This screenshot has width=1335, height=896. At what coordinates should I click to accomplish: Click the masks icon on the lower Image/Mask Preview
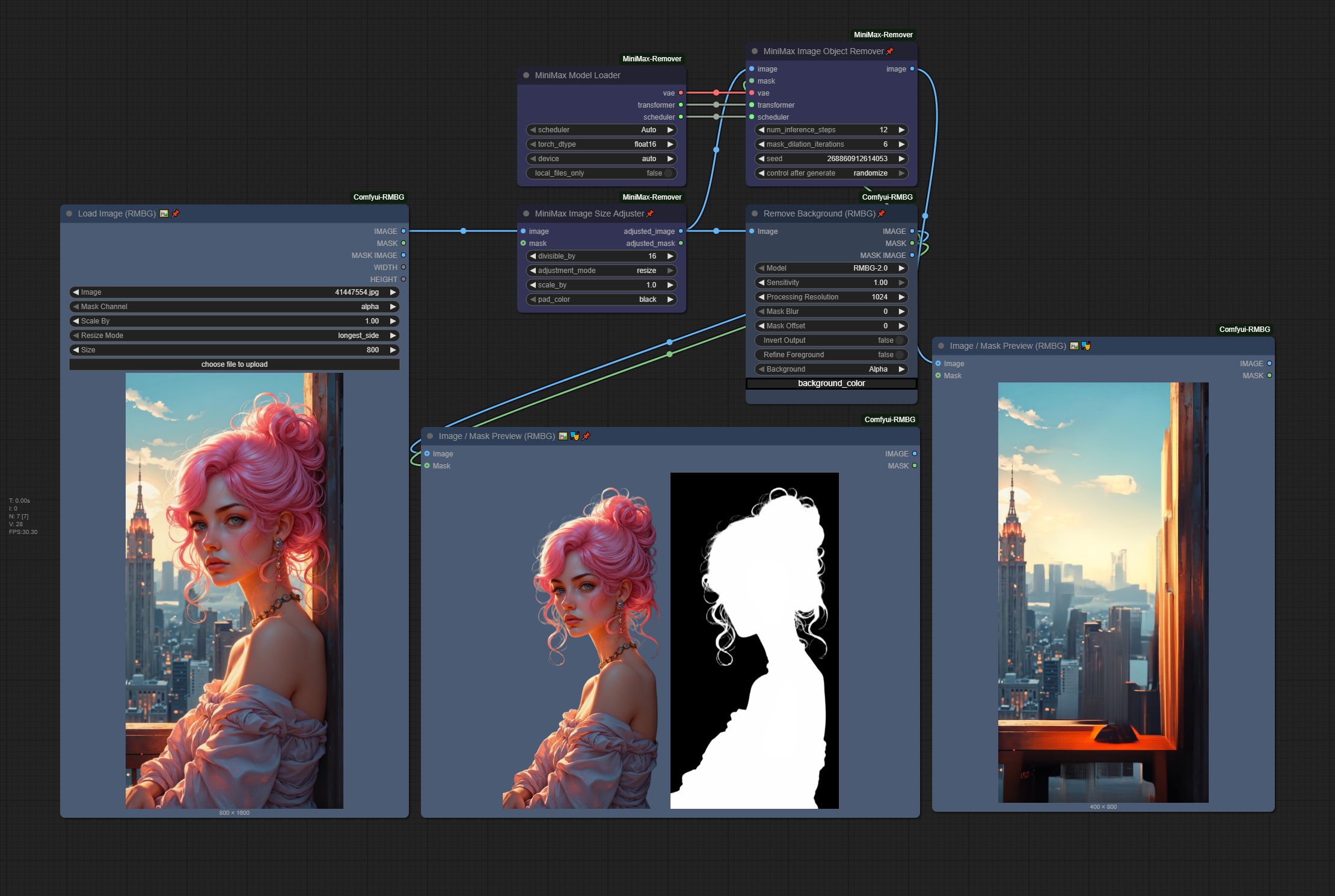coord(575,436)
